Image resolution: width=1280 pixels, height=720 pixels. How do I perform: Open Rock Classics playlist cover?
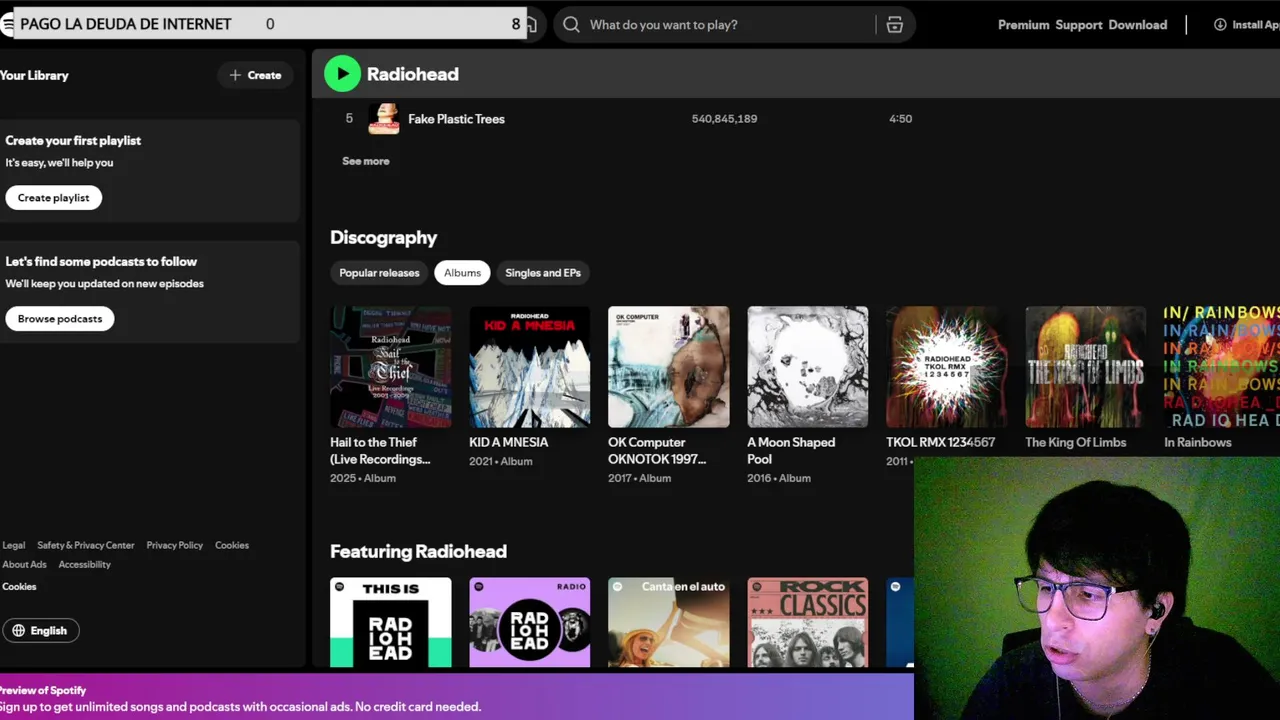point(808,622)
